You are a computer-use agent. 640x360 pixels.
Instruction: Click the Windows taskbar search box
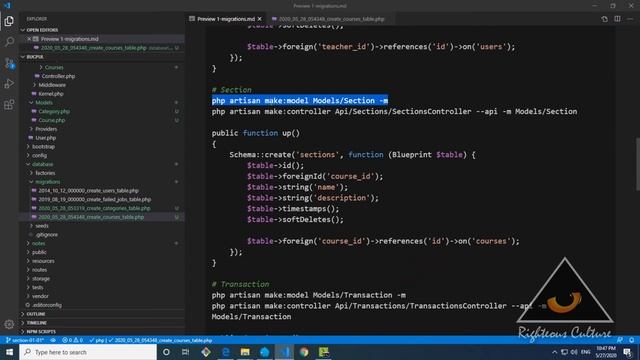pyautogui.click(x=88, y=352)
